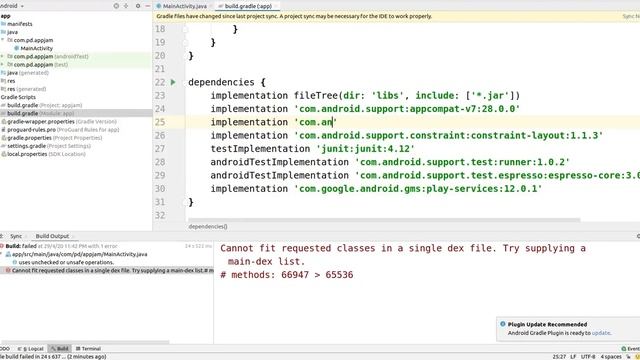Open build.gradle (Project: appjam)
This screenshot has height=360, width=640.
coord(44,105)
